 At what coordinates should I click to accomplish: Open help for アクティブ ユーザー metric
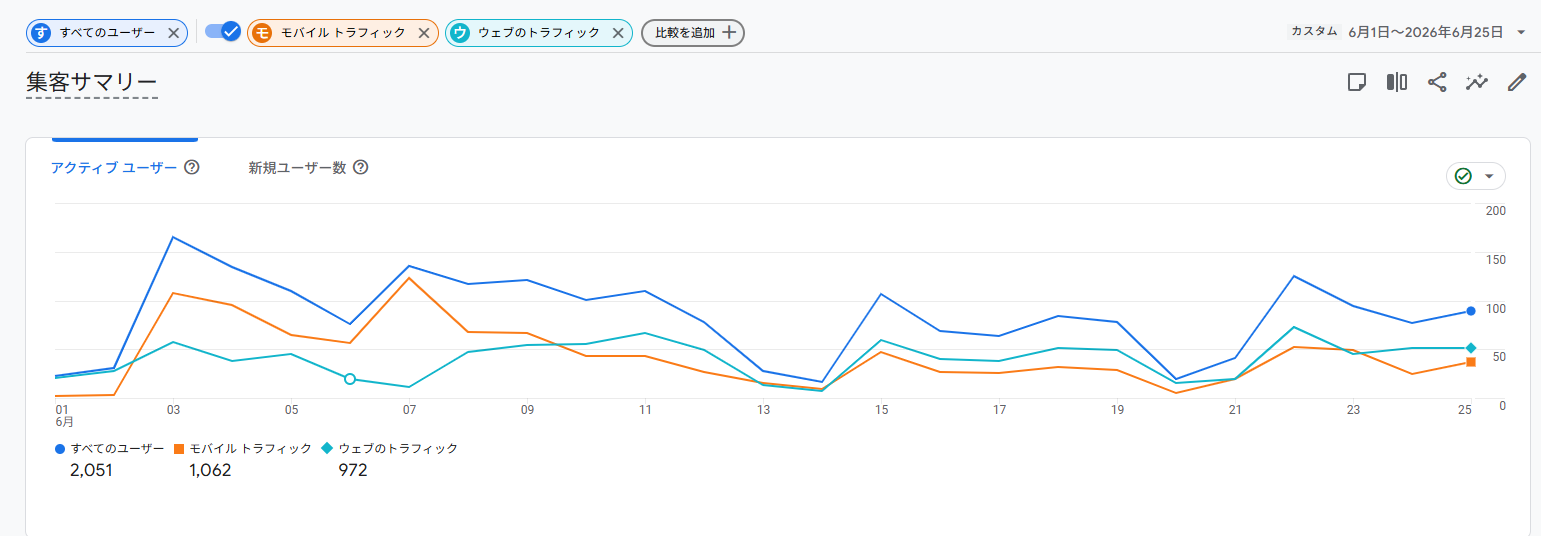192,167
